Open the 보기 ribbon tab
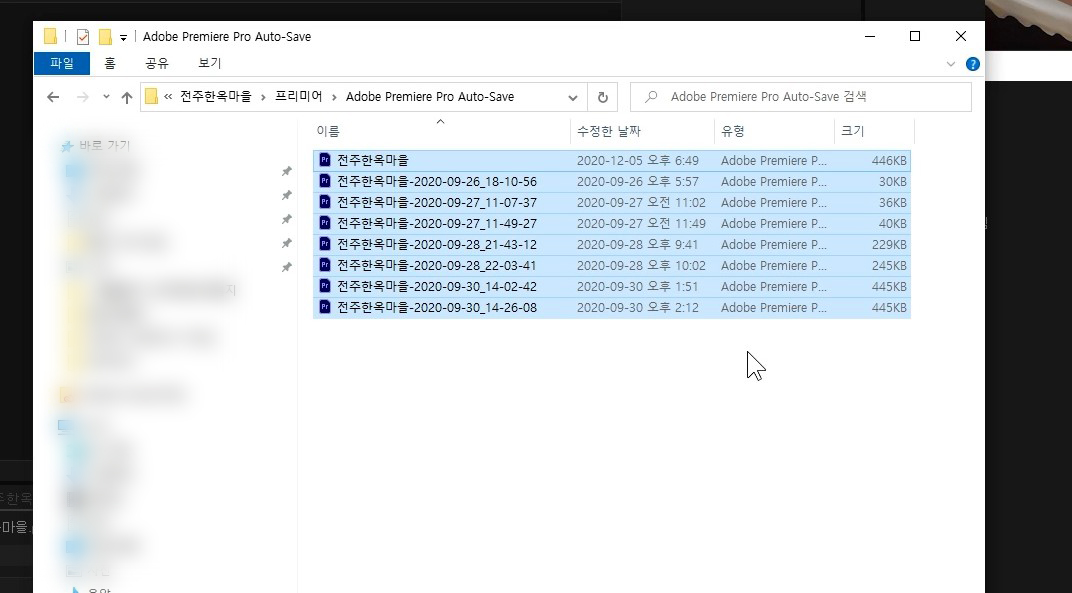 209,63
